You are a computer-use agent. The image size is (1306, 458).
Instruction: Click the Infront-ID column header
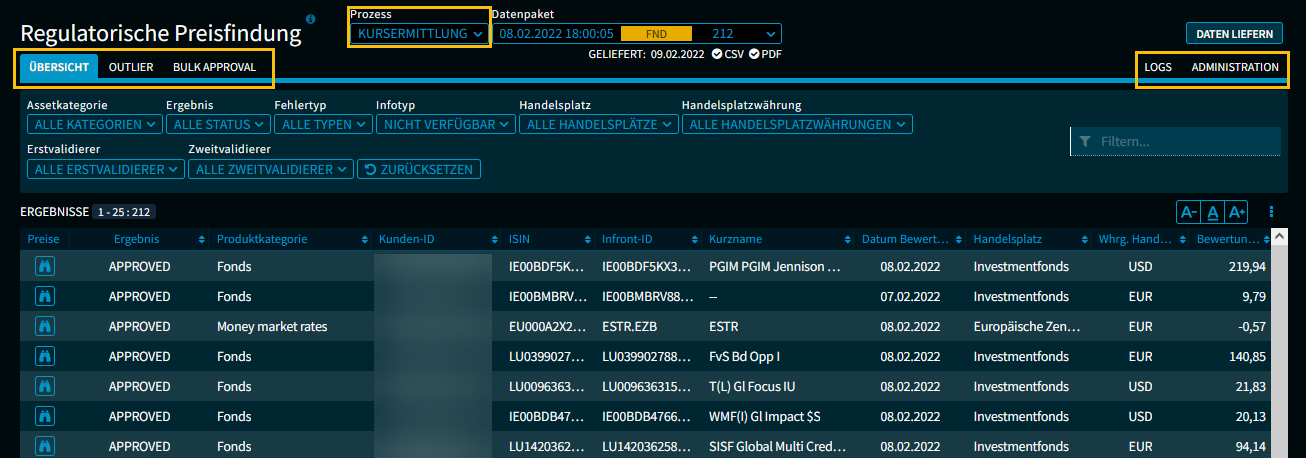627,240
